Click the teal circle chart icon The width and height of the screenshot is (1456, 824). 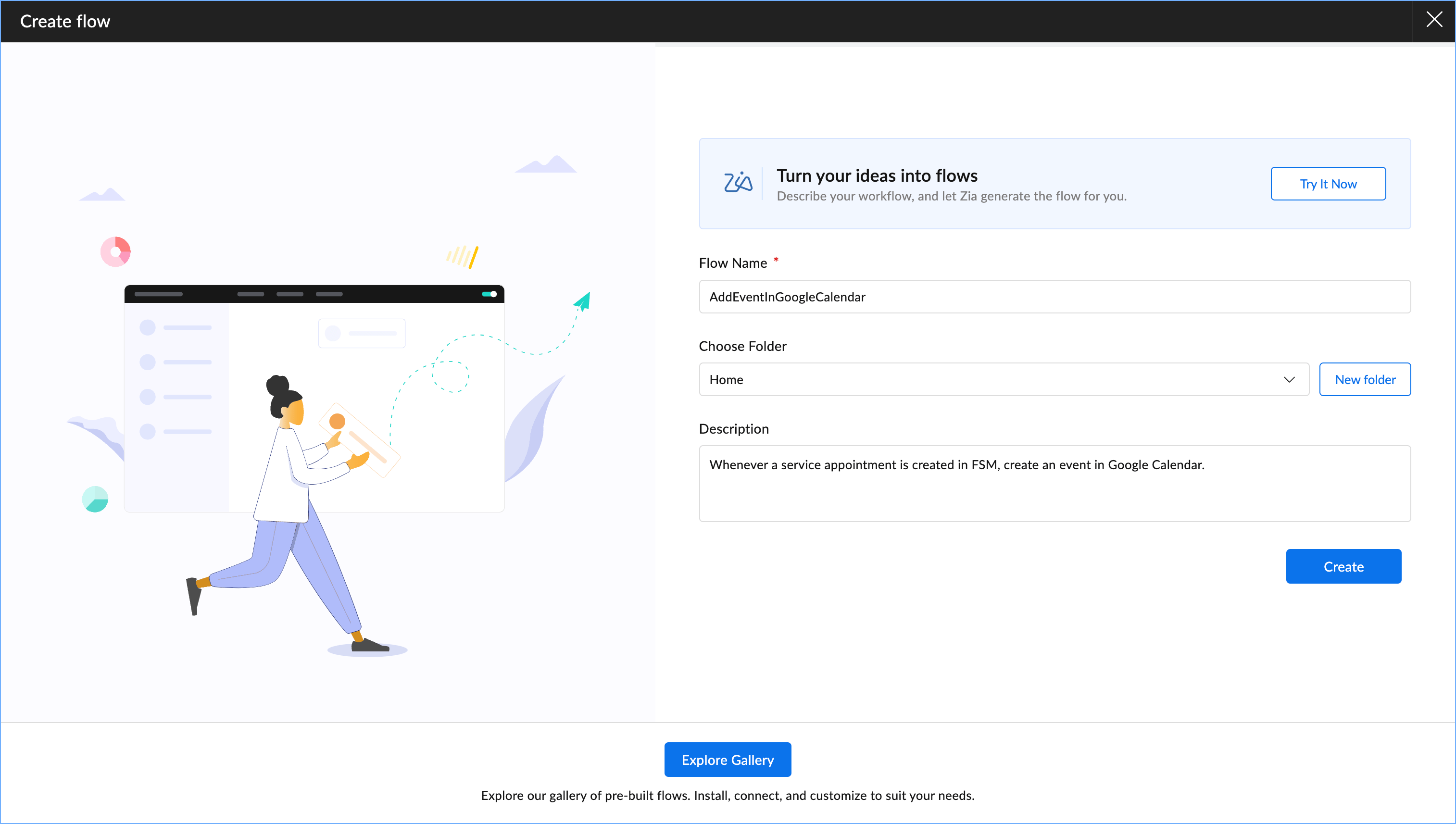[x=95, y=499]
